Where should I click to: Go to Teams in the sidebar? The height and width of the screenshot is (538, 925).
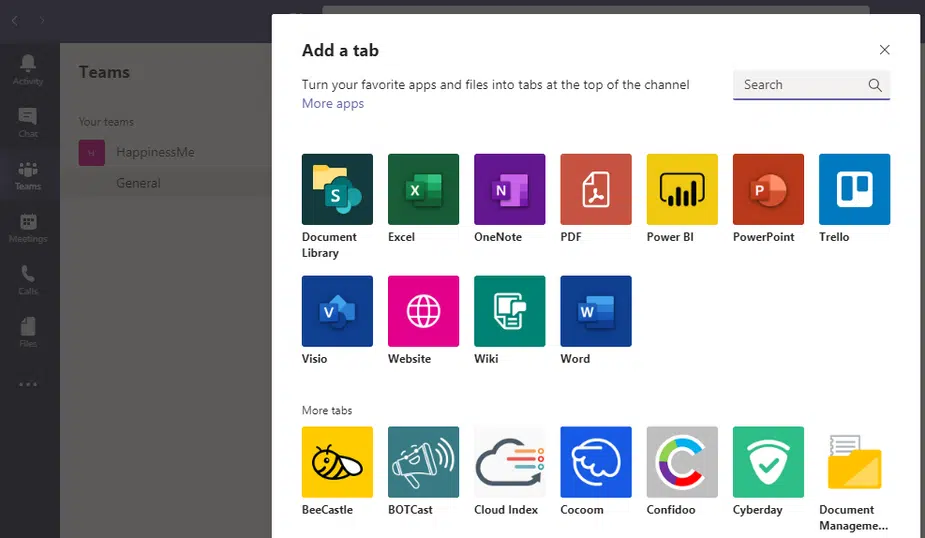pos(28,175)
